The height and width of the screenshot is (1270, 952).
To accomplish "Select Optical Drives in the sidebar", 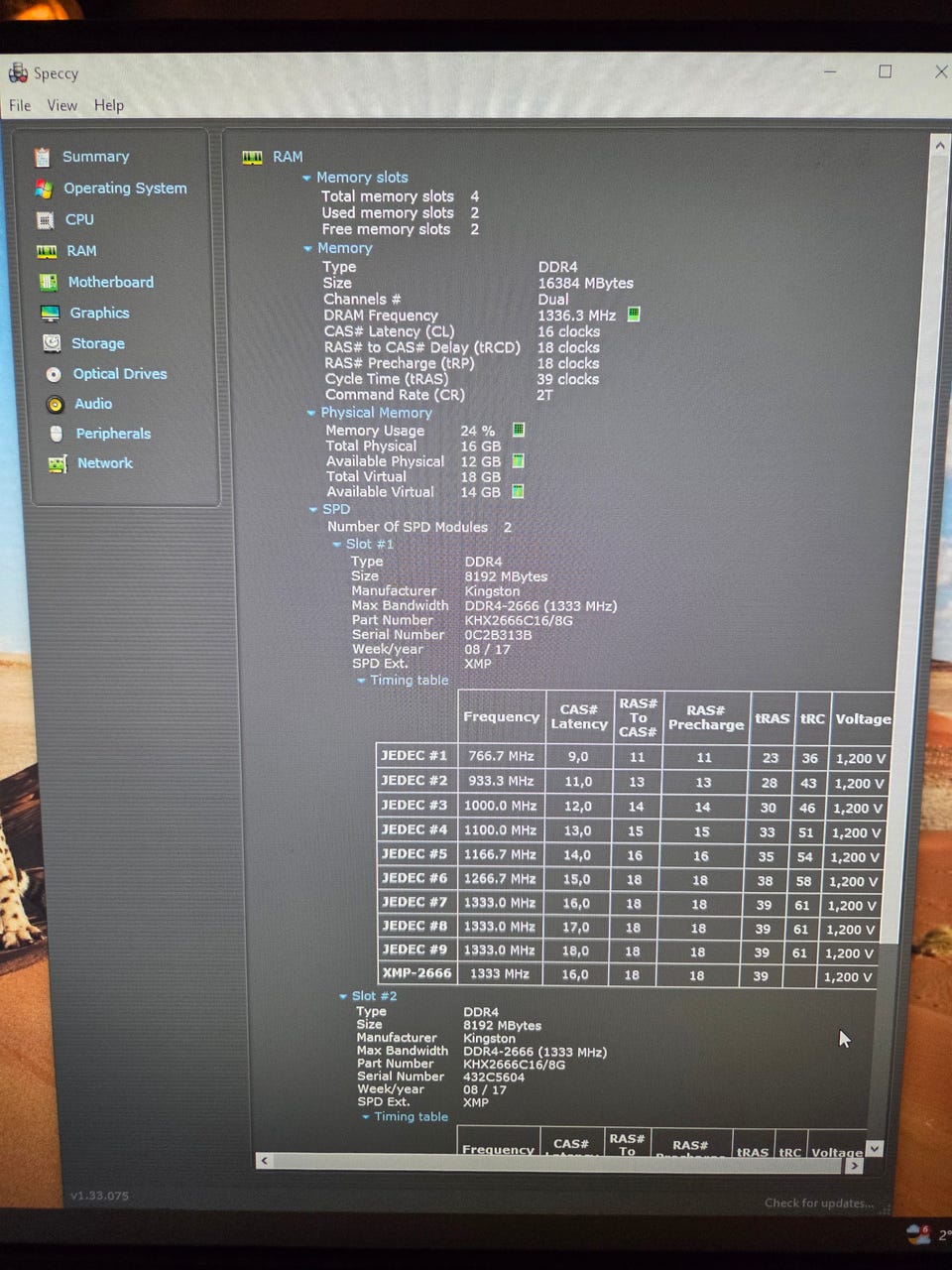I will [x=120, y=374].
